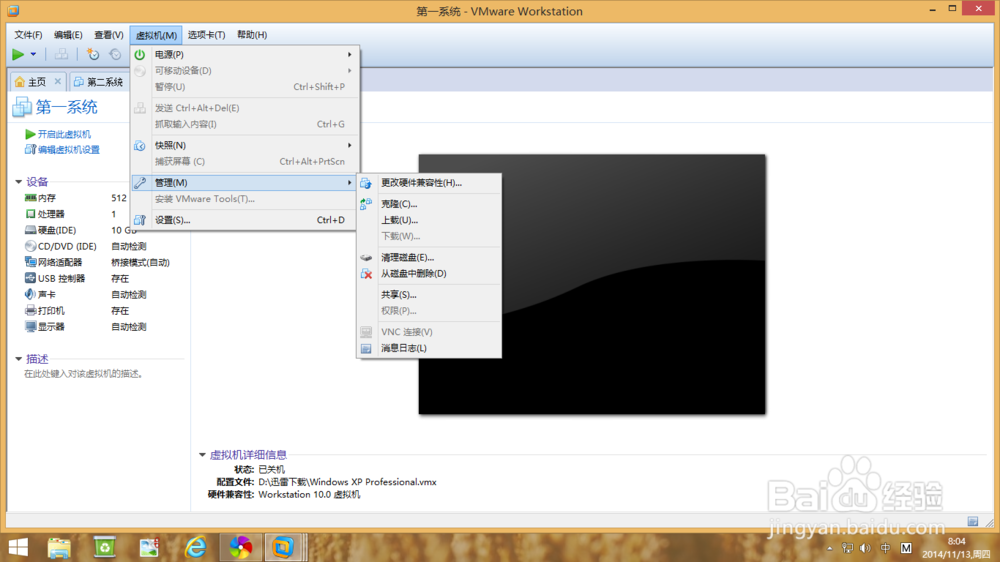1000x562 pixels.
Task: Open the 编辑(E) menu
Action: click(x=68, y=35)
